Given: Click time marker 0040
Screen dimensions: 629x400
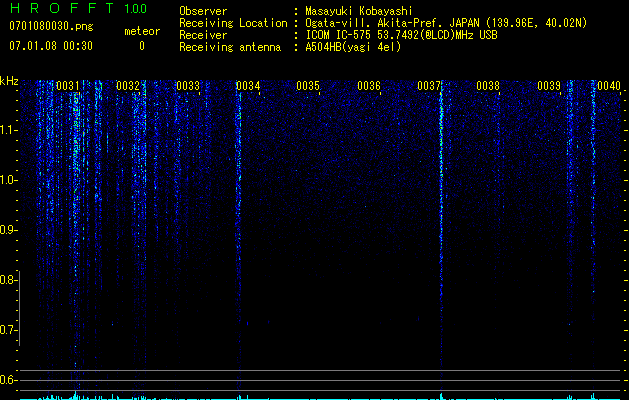Looking at the screenshot, I should [609, 86].
